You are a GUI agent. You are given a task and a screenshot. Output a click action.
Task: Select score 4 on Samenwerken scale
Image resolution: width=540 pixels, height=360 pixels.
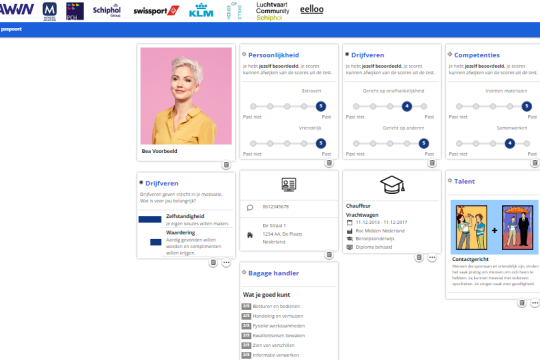(510, 143)
